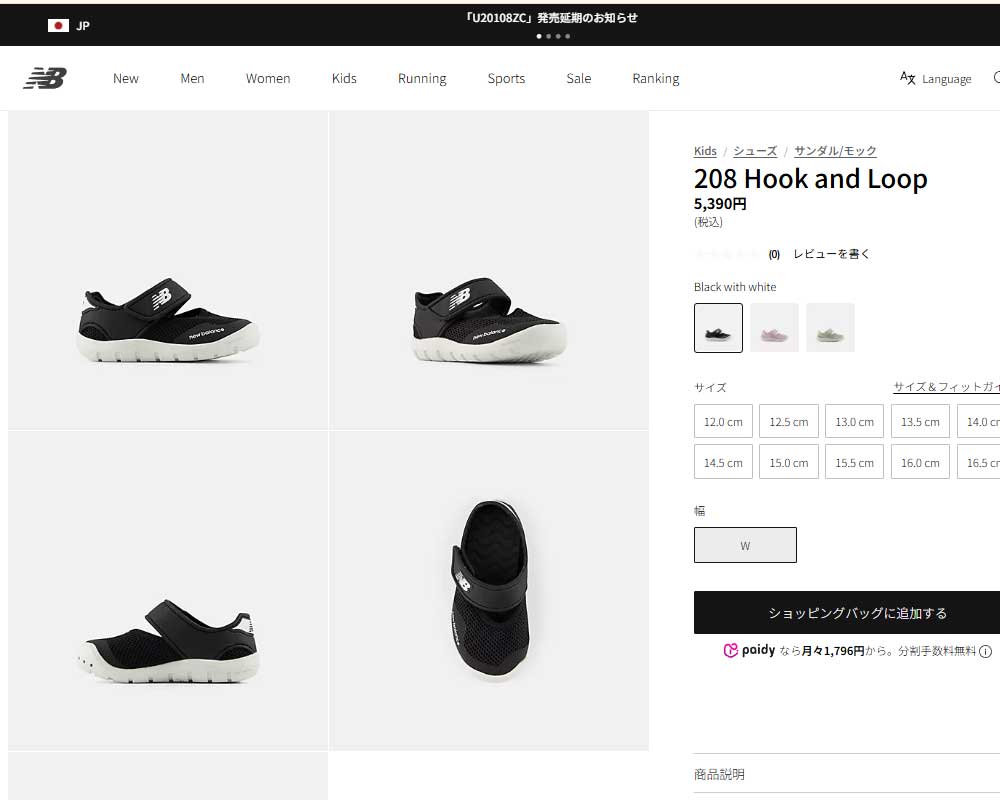Select the green shoe color swatch
Image resolution: width=1000 pixels, height=800 pixels.
click(x=830, y=328)
